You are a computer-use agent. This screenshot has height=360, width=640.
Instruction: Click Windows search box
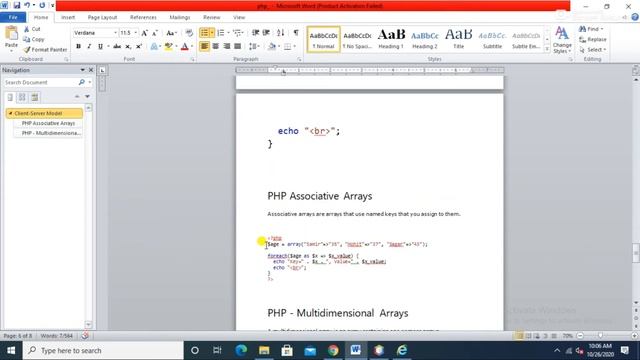tap(103, 350)
